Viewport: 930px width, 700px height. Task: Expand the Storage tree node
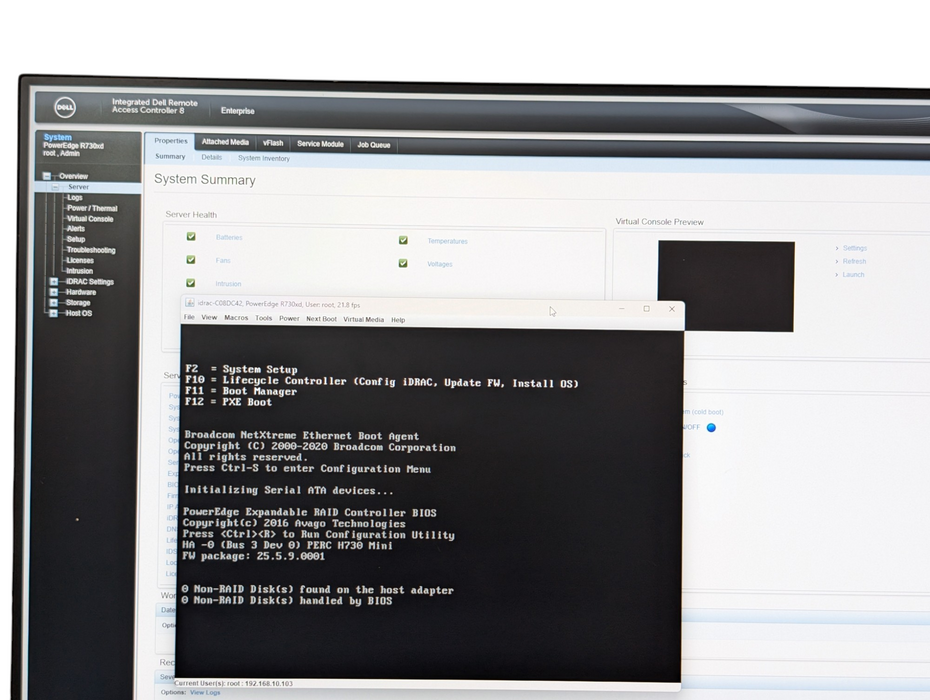coord(54,303)
